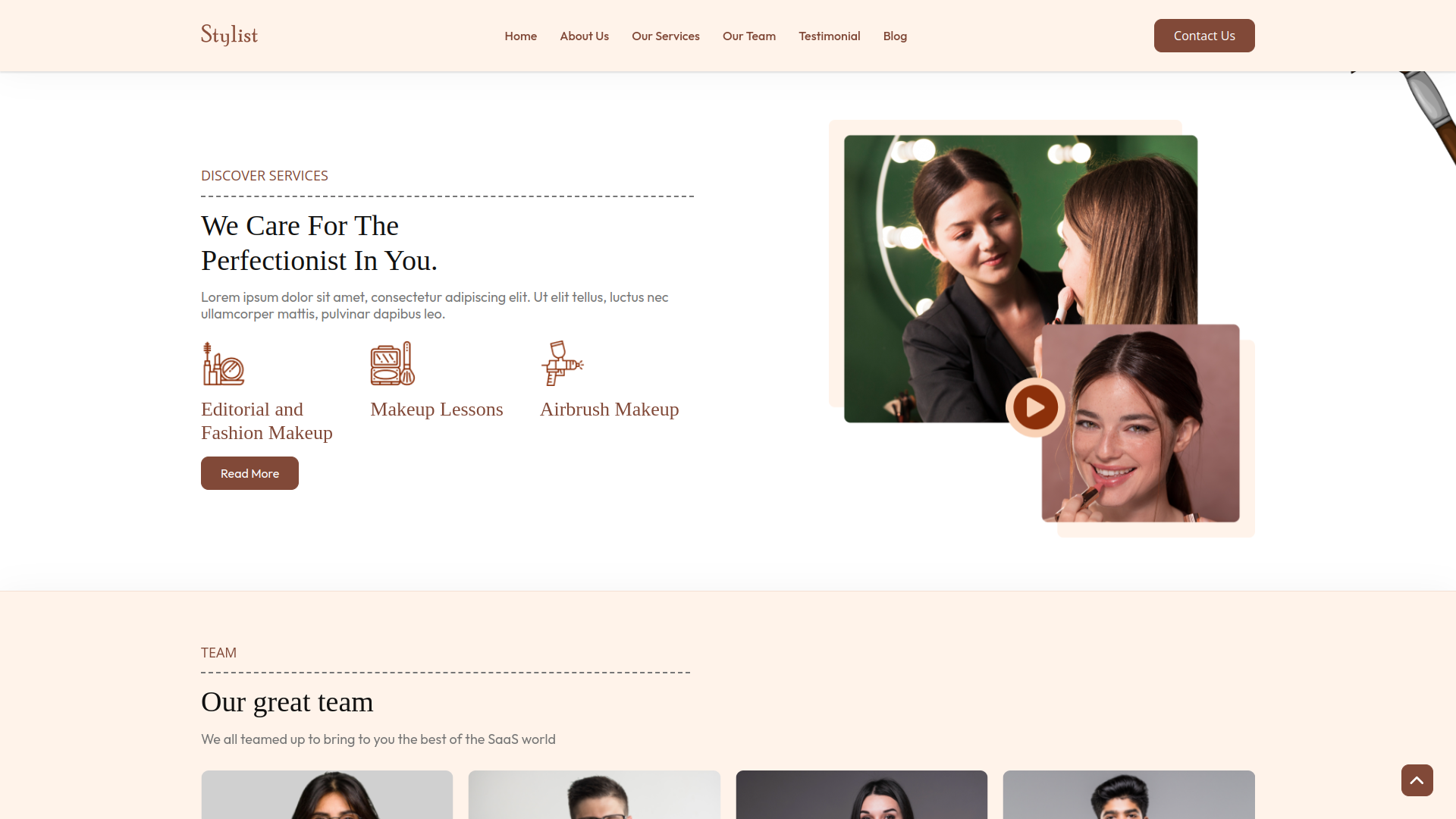
Task: Open Our Services in navigation
Action: point(665,36)
